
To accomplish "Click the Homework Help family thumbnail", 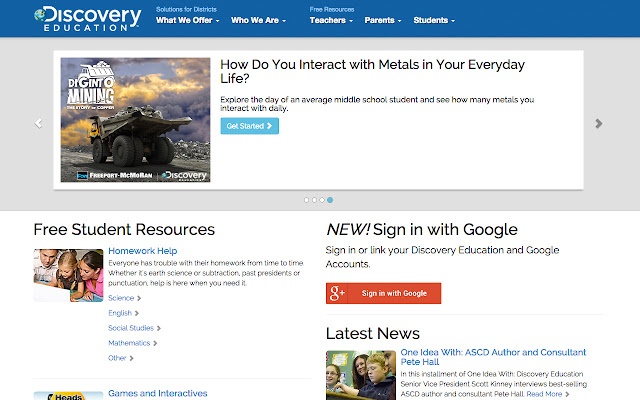I will pyautogui.click(x=68, y=276).
